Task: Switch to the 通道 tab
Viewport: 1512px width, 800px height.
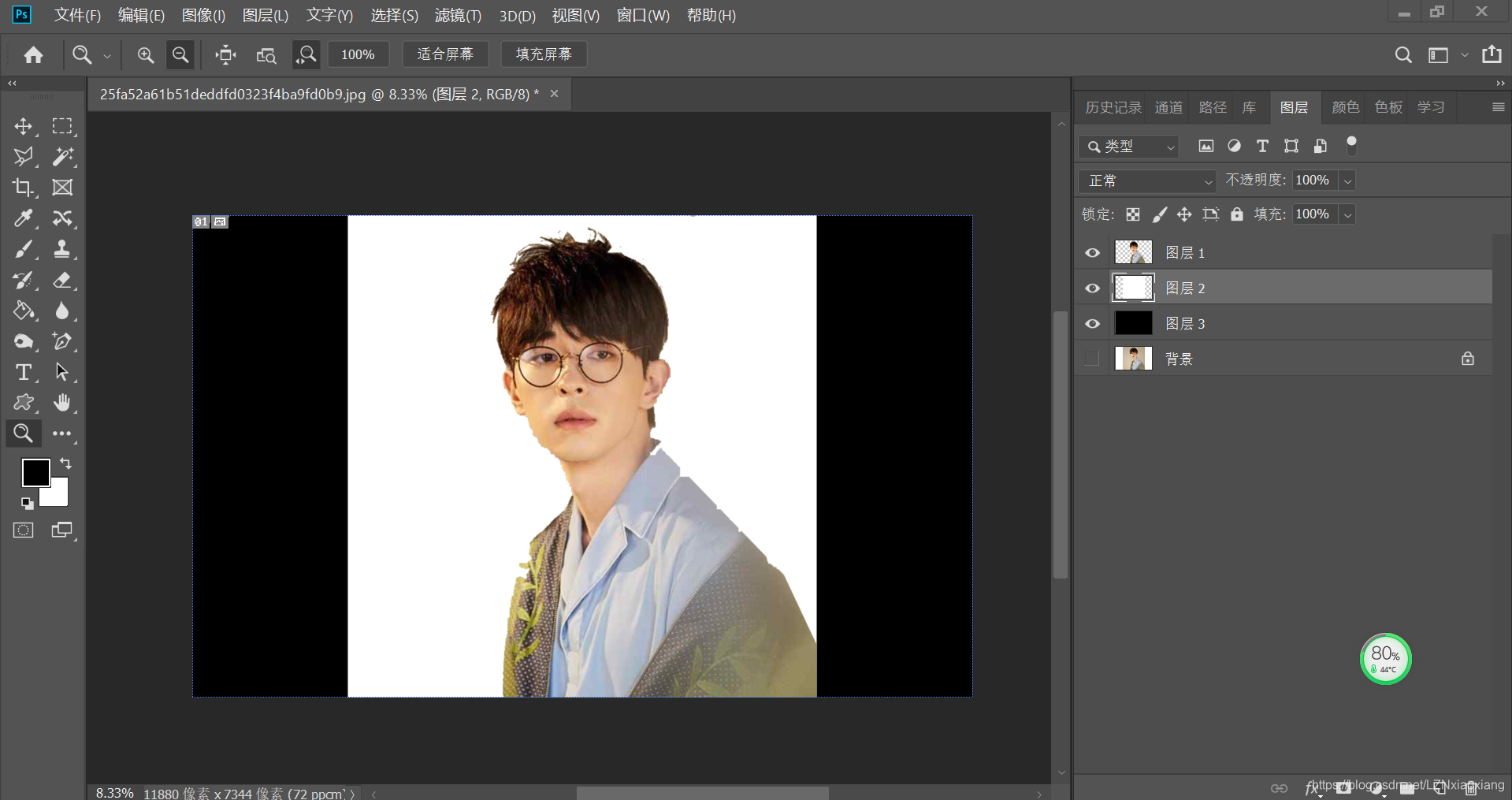Action: click(x=1168, y=107)
